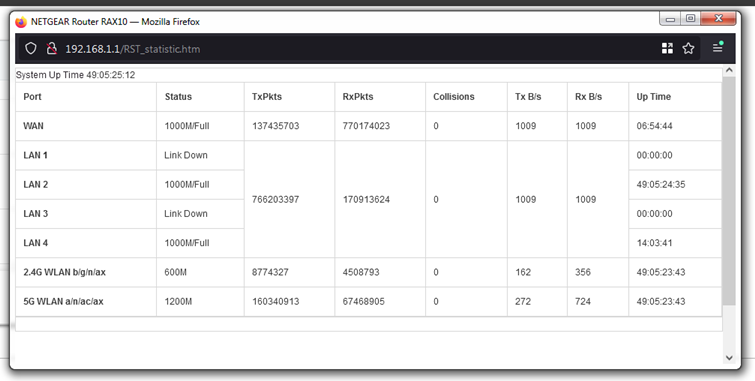Click the System Up Time text

coord(76,75)
